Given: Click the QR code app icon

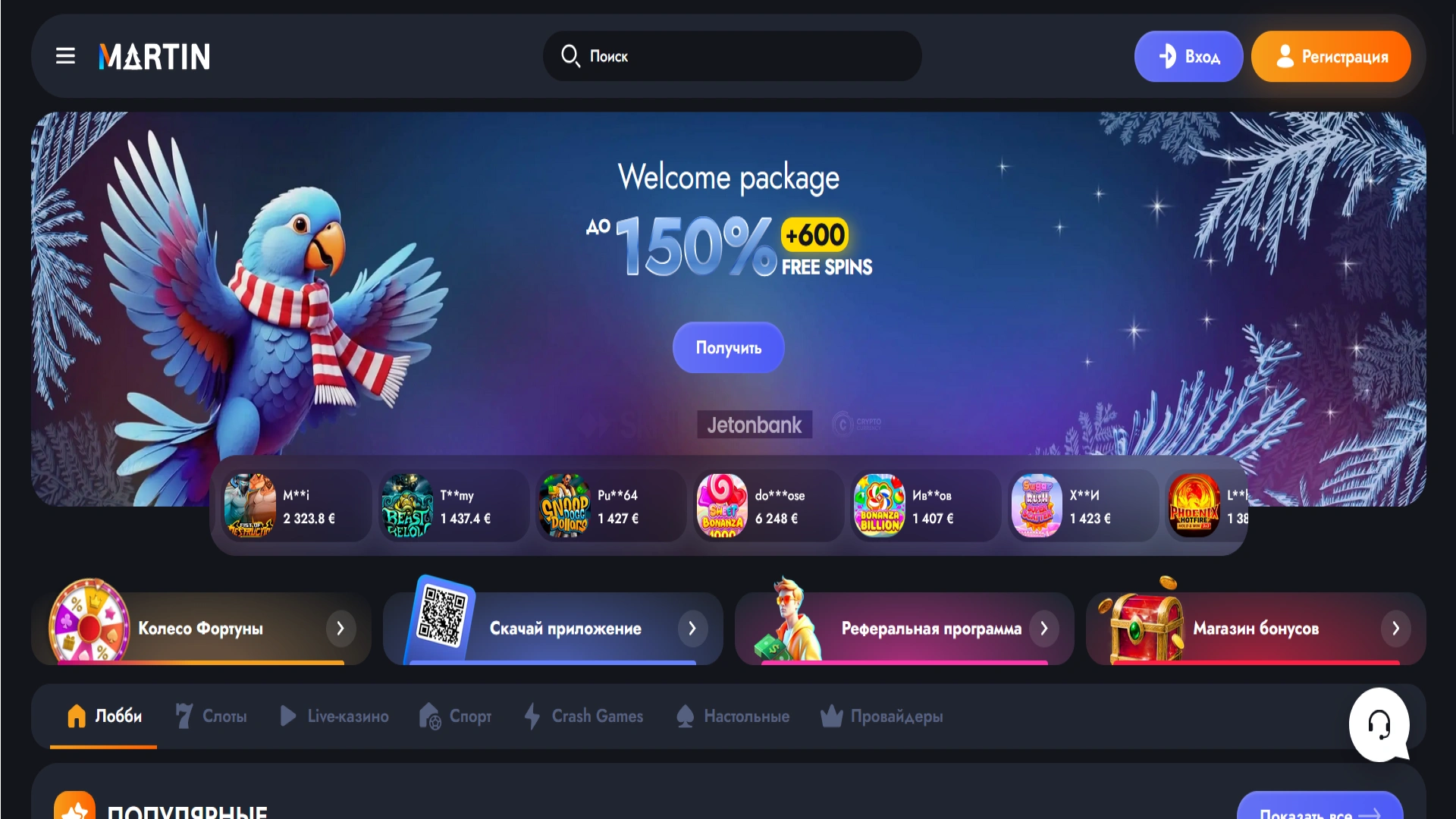Looking at the screenshot, I should [443, 615].
